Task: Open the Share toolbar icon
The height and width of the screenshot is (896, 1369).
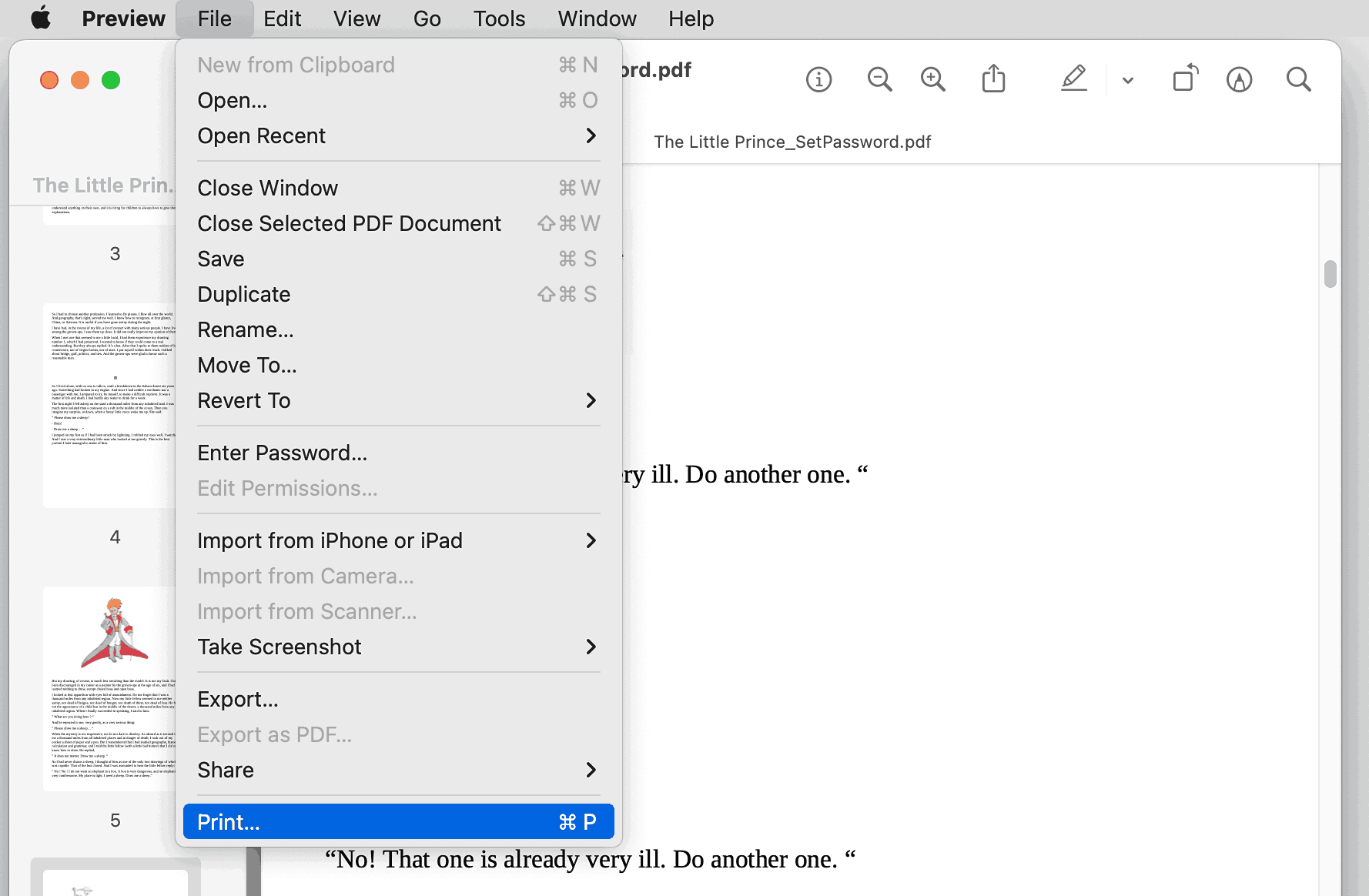Action: point(993,79)
